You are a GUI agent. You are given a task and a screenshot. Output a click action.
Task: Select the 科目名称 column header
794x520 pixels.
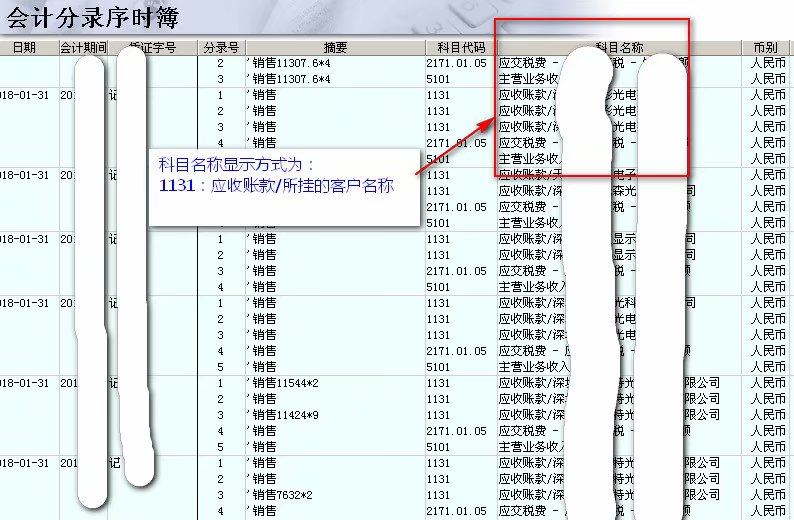(x=618, y=47)
